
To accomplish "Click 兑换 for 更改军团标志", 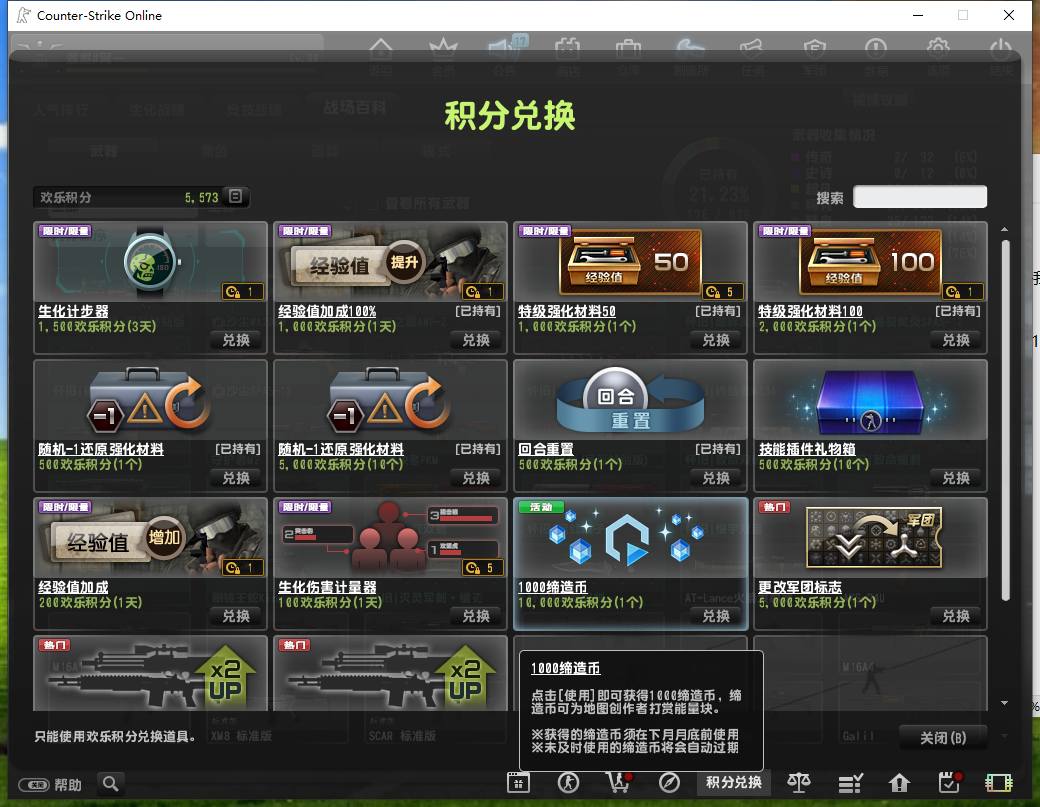I will 956,616.
